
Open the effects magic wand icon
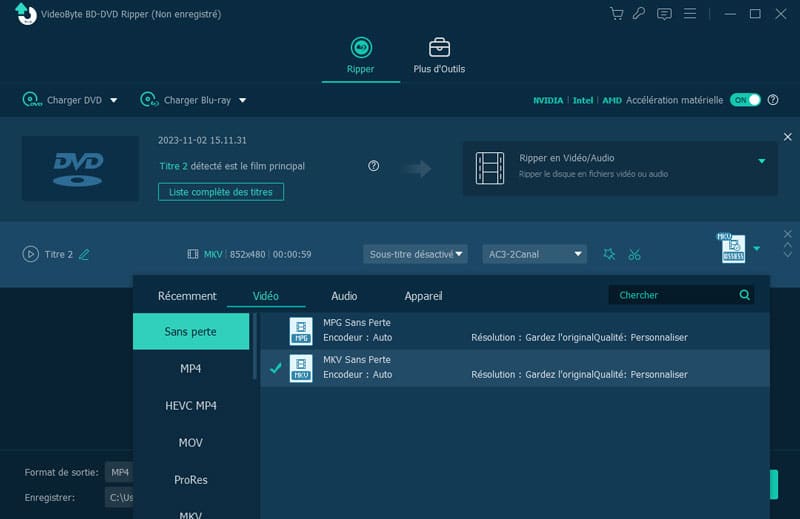pyautogui.click(x=609, y=254)
